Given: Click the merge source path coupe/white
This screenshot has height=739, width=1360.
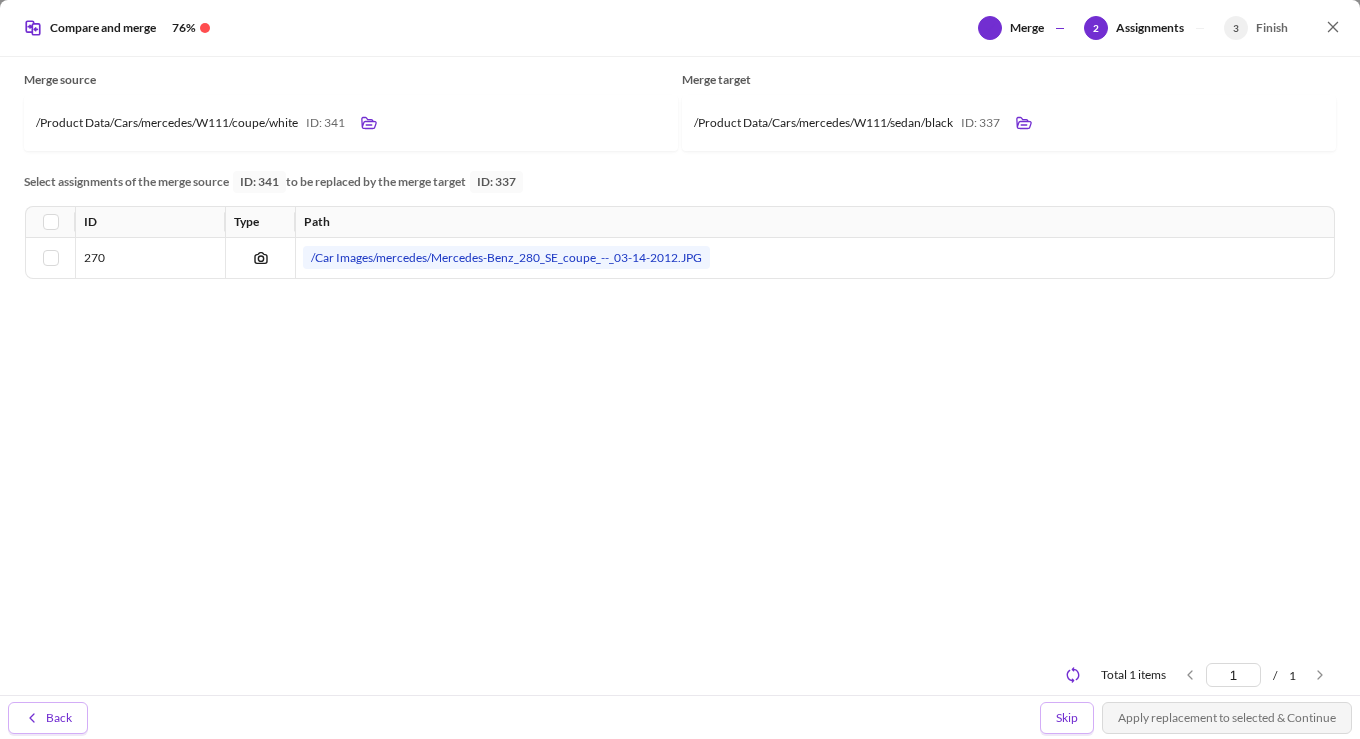Looking at the screenshot, I should [x=167, y=123].
